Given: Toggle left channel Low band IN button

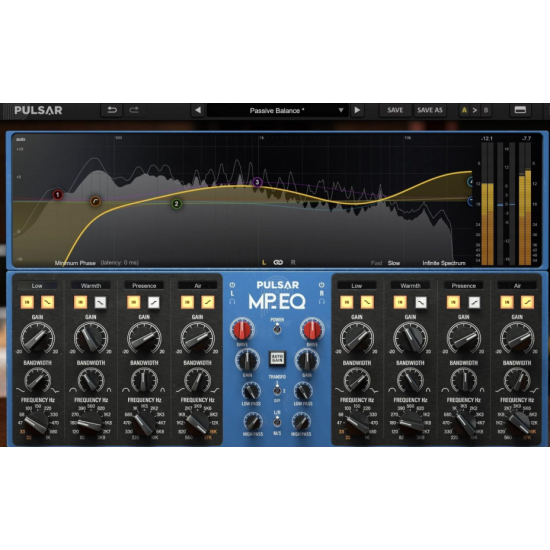Looking at the screenshot, I should coord(27,302).
